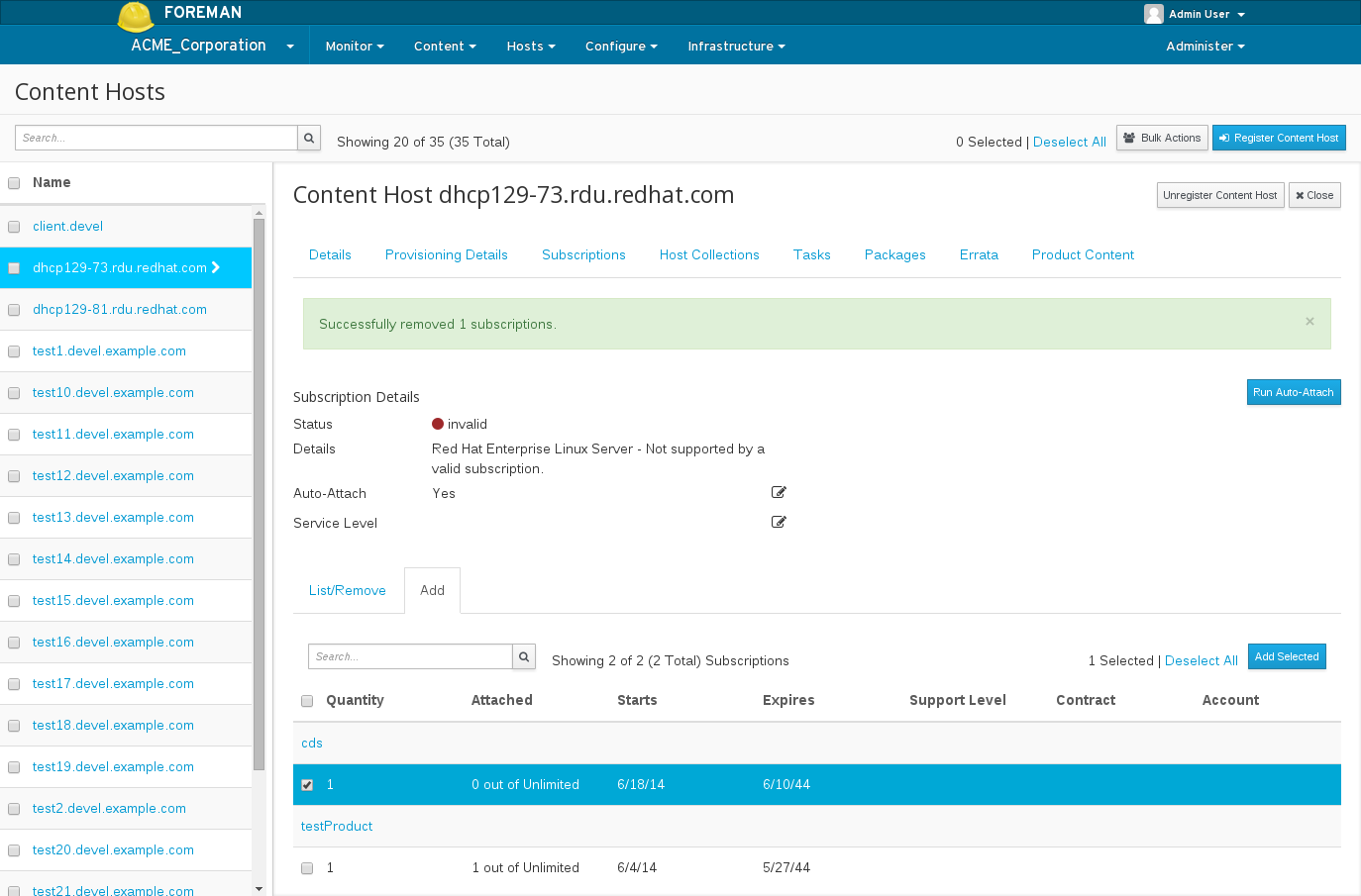This screenshot has height=896, width=1361.
Task: Open the cds product link
Action: click(x=312, y=743)
